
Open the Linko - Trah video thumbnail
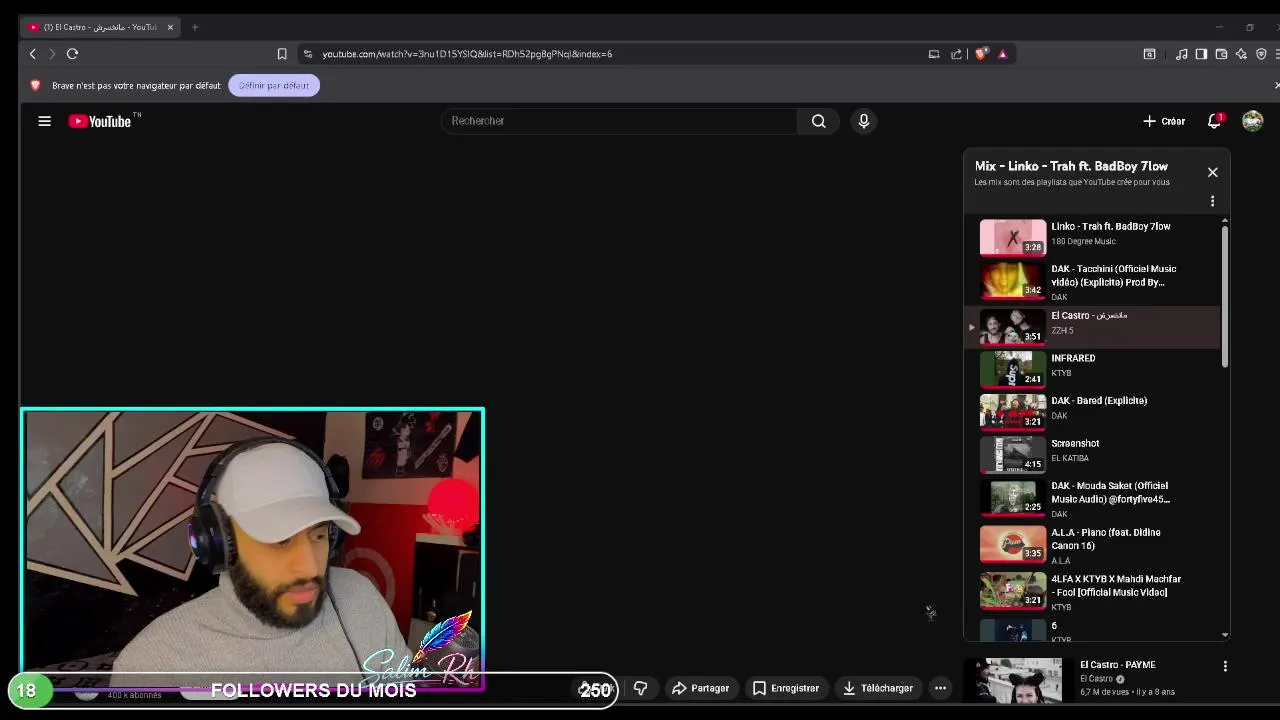click(x=1013, y=237)
